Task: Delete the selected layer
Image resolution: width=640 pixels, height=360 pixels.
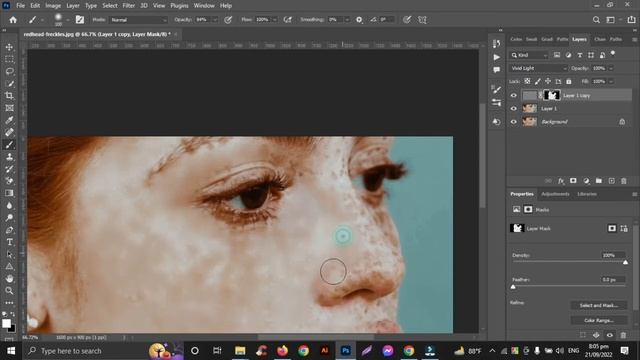Action: [624, 181]
